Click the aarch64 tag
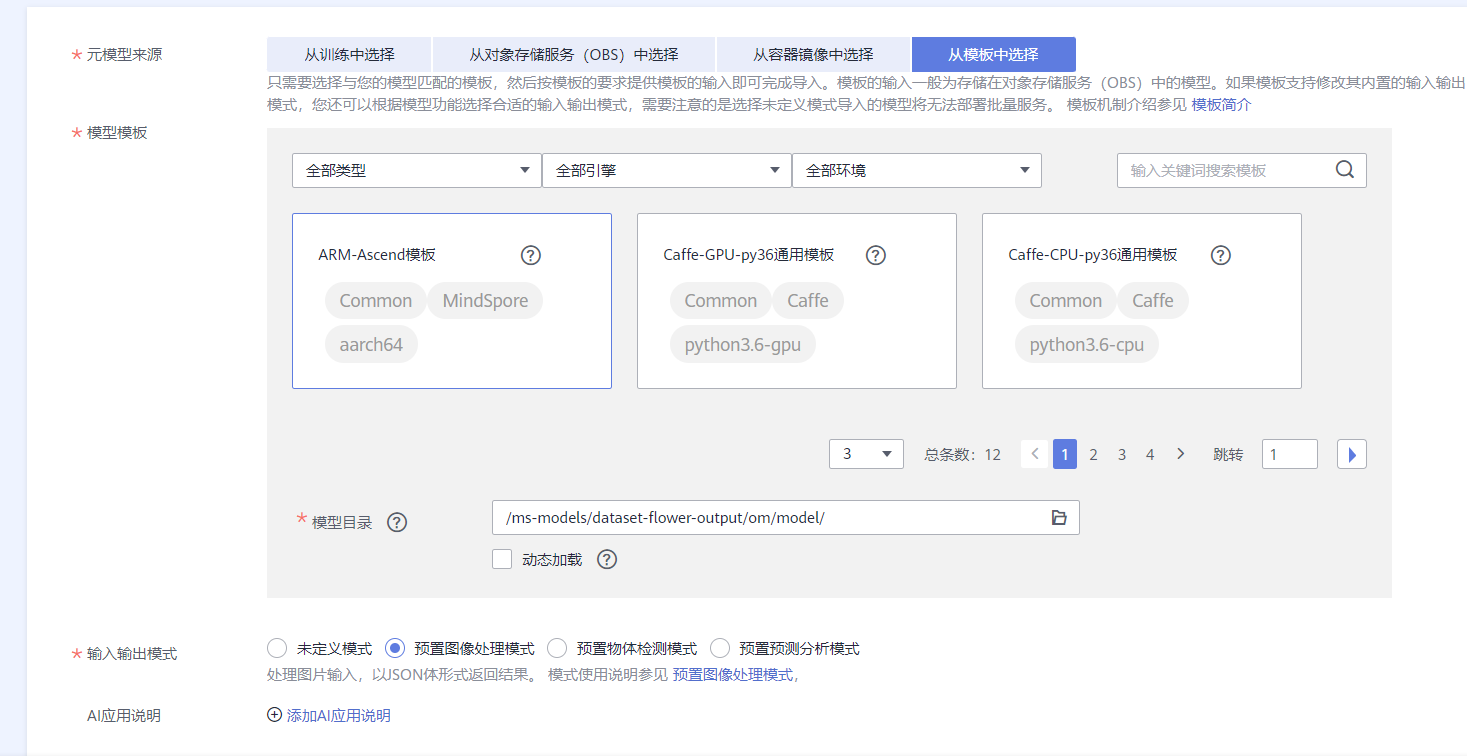Image resolution: width=1467 pixels, height=756 pixels. pos(371,345)
